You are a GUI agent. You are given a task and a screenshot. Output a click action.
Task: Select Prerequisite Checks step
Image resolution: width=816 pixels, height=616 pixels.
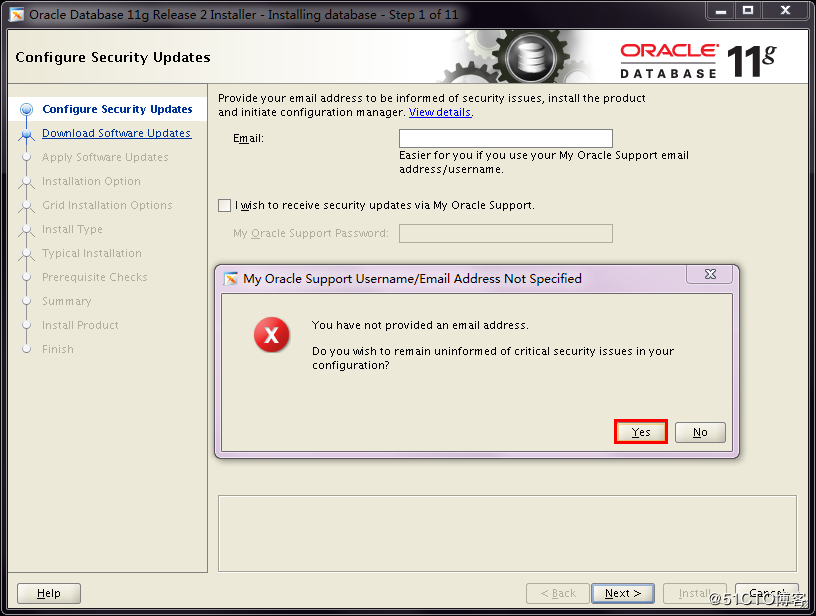point(95,277)
